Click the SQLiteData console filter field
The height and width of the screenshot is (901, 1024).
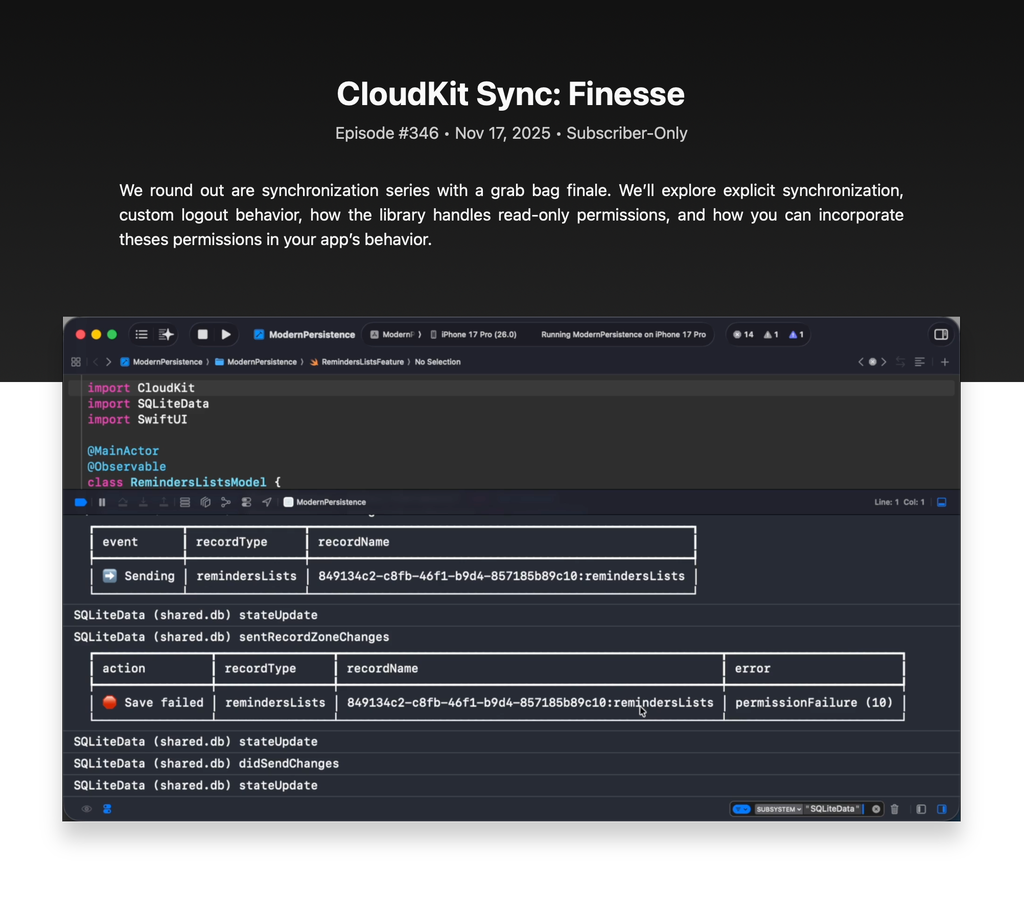835,809
